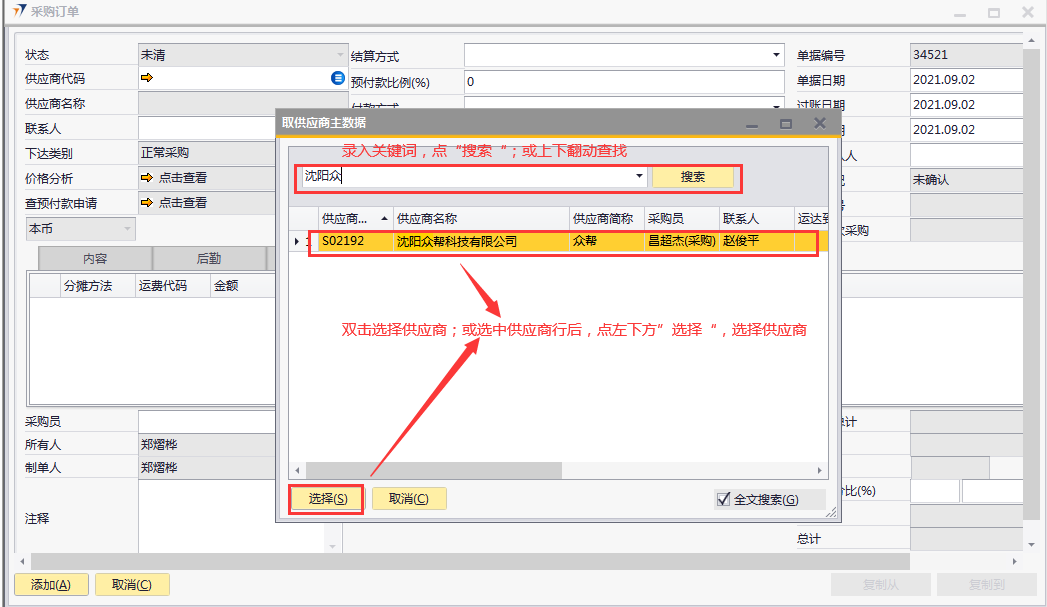The width and height of the screenshot is (1047, 607).
Task: Click the yellow arrow link beside 价格分析
Action: (x=148, y=178)
